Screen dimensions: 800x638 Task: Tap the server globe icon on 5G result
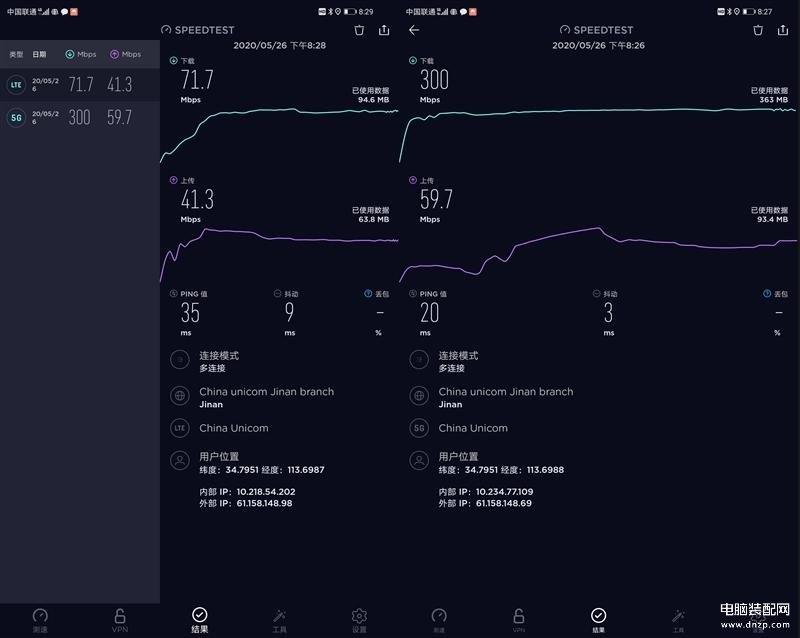[x=419, y=396]
